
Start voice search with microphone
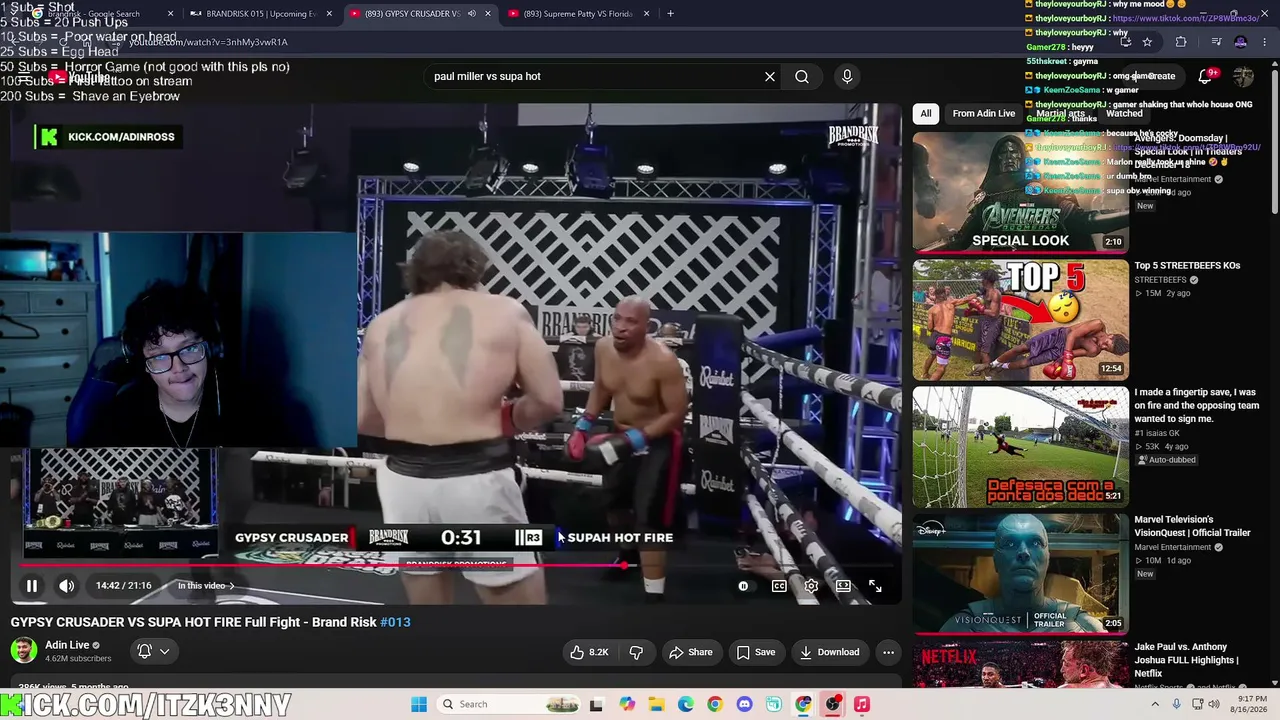[847, 76]
